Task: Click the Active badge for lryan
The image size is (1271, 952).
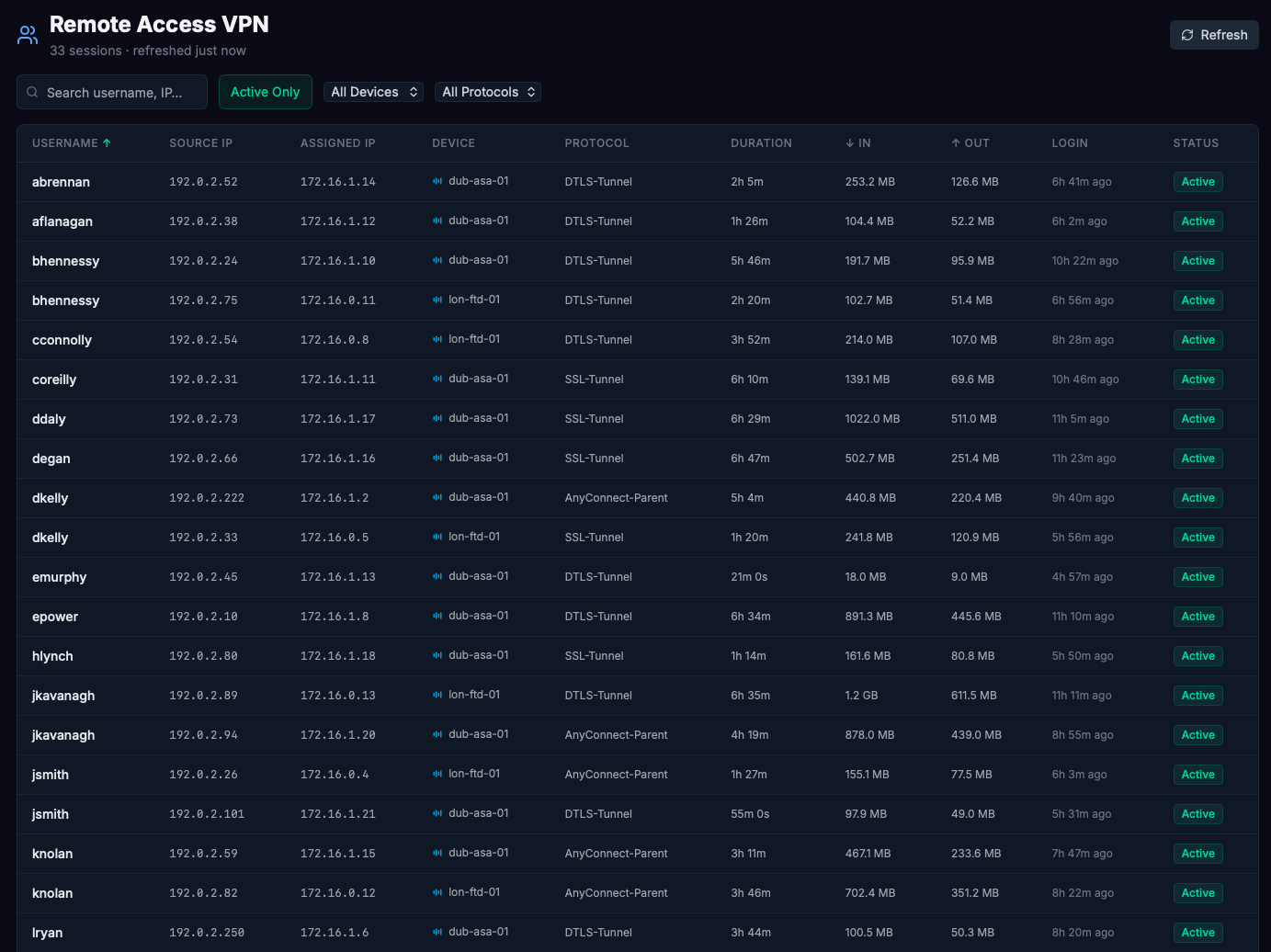Action: point(1198,933)
